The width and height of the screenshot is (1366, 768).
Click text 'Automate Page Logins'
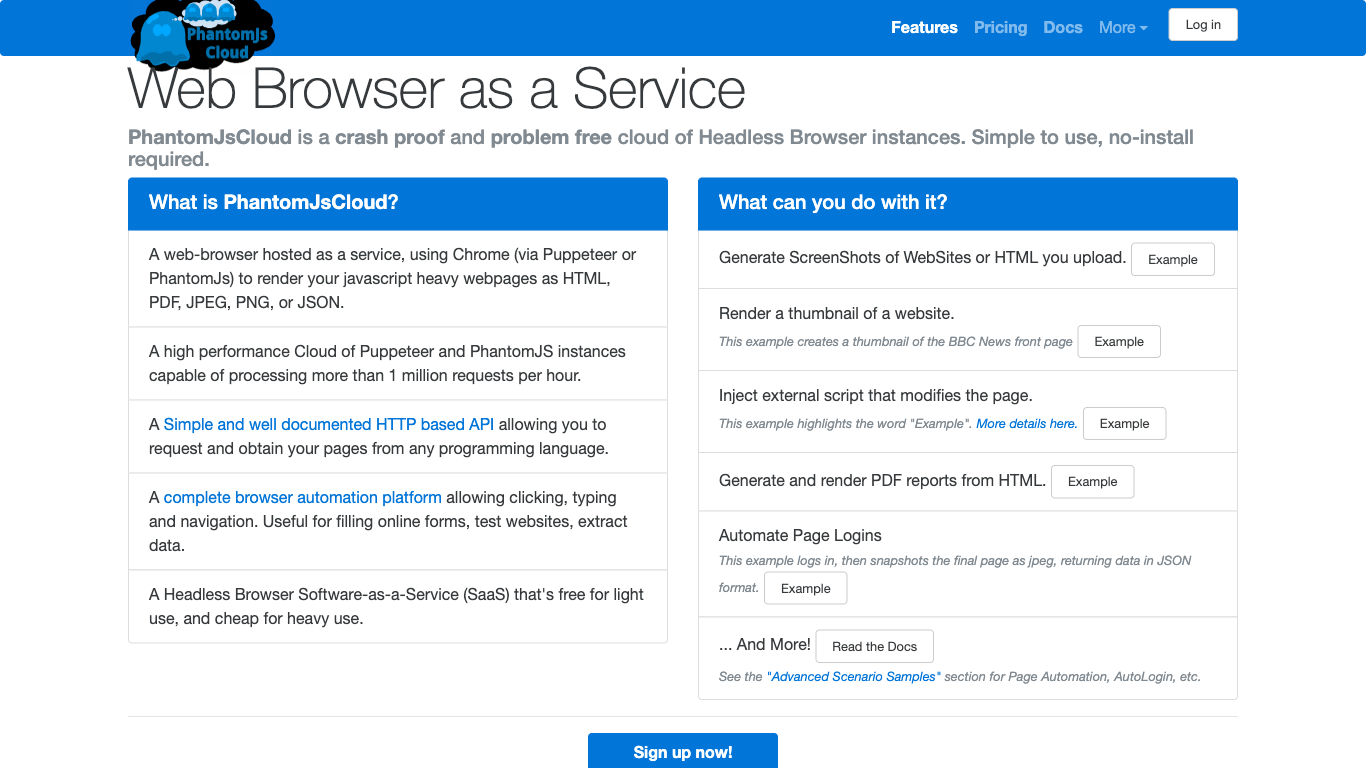tap(800, 535)
